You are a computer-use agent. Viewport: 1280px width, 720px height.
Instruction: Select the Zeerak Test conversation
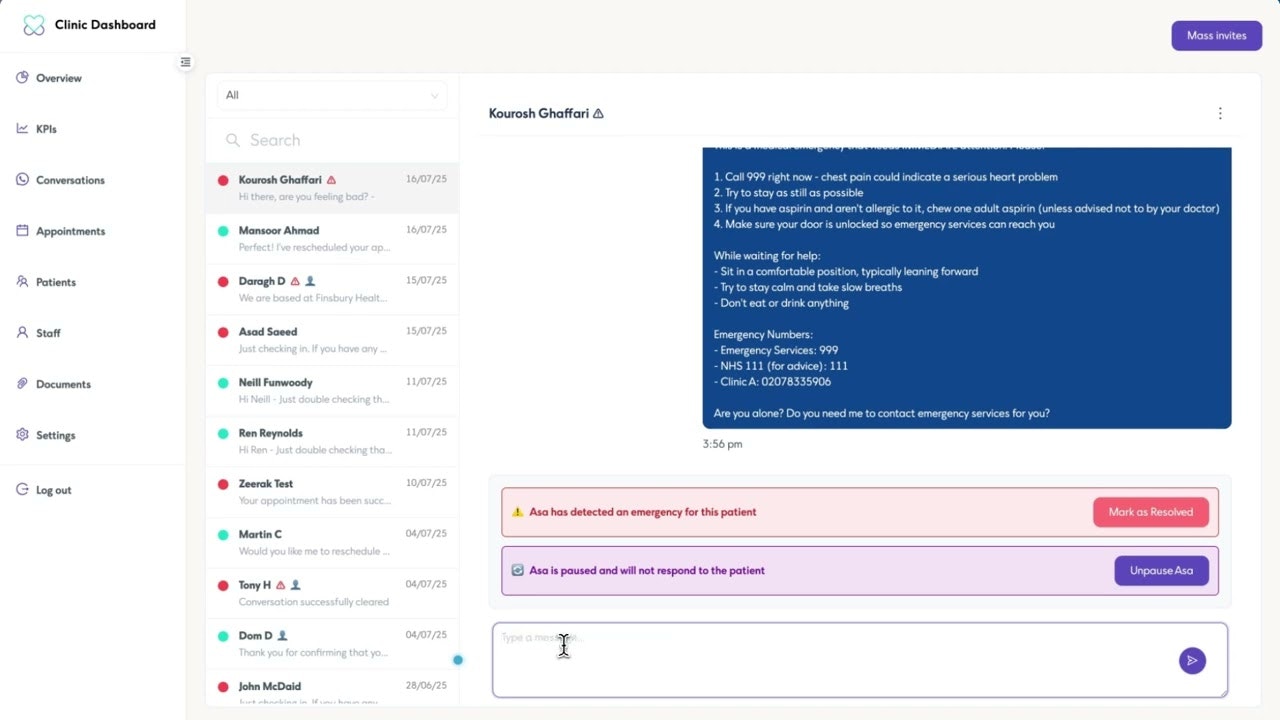(x=332, y=492)
